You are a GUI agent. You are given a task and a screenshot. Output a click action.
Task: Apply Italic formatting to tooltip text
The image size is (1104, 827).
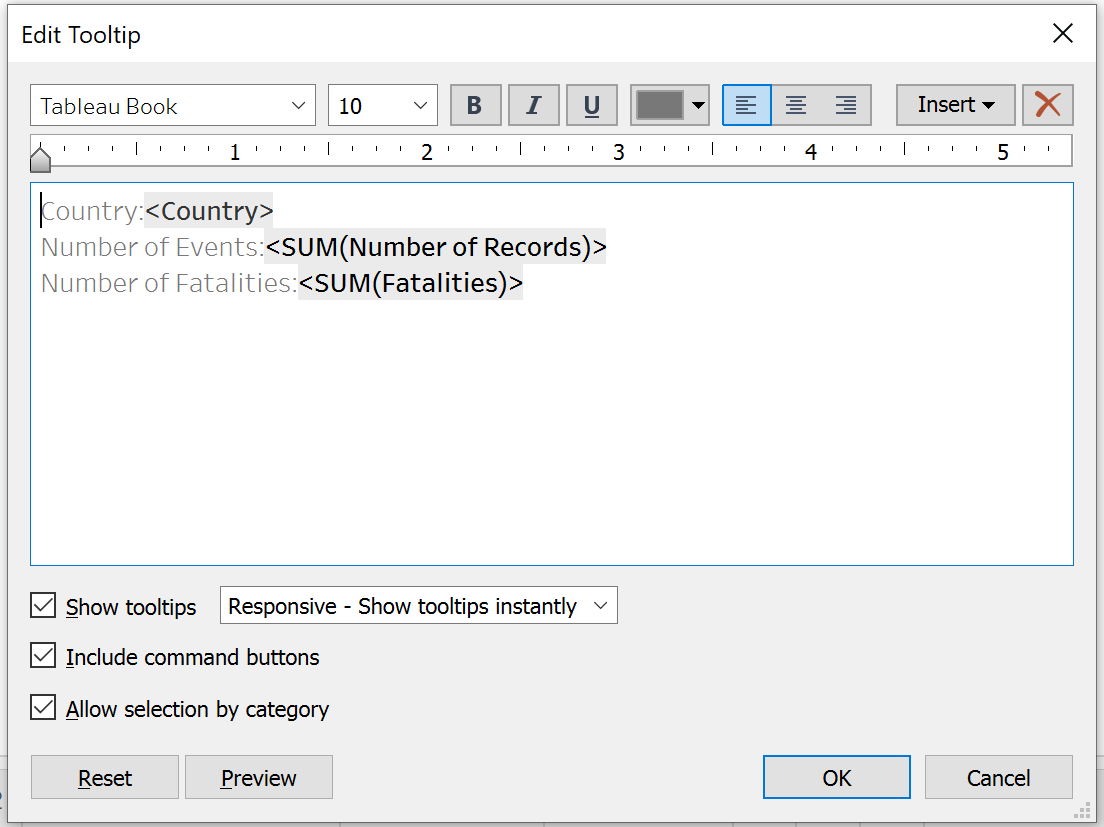pyautogui.click(x=533, y=105)
